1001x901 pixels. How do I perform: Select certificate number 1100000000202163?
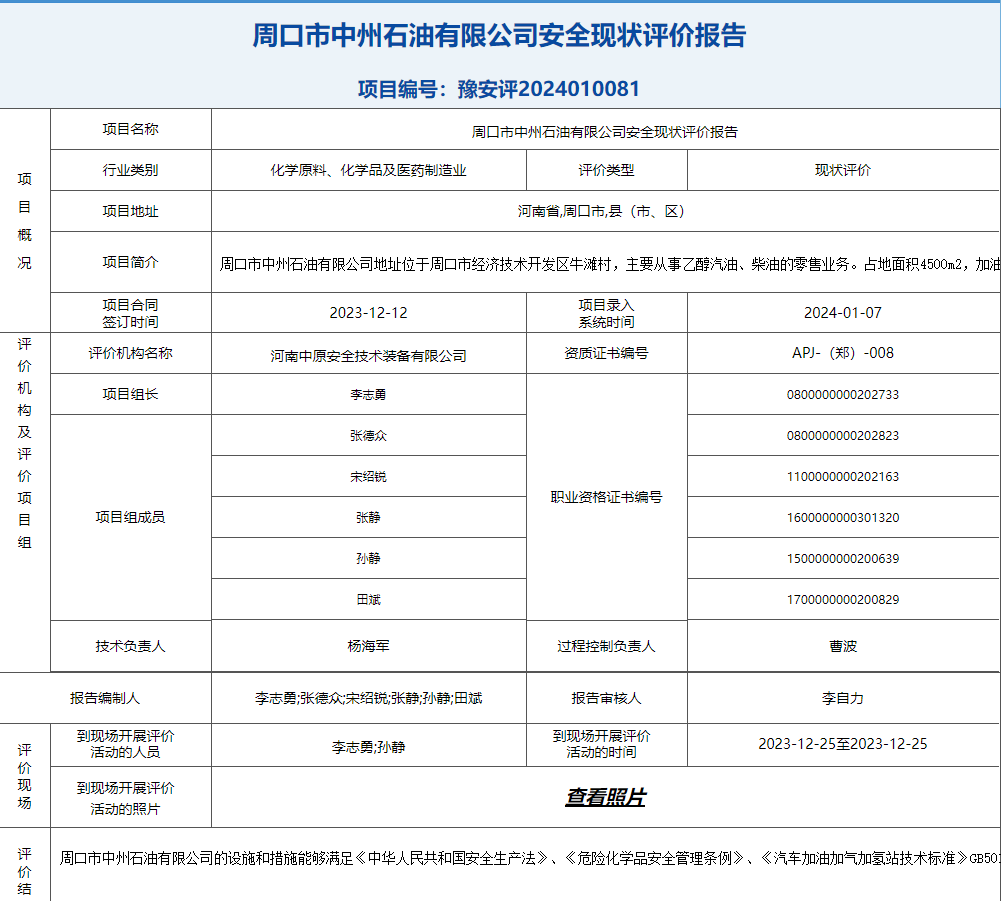(843, 476)
